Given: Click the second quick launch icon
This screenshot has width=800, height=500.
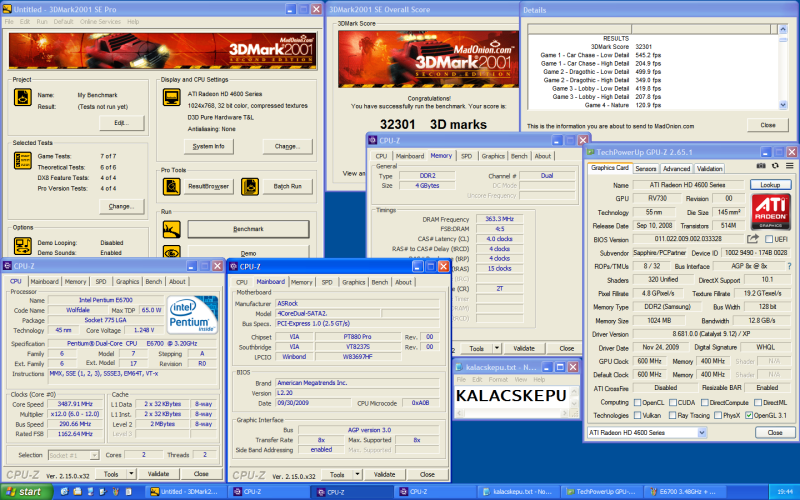Looking at the screenshot, I should (77, 492).
